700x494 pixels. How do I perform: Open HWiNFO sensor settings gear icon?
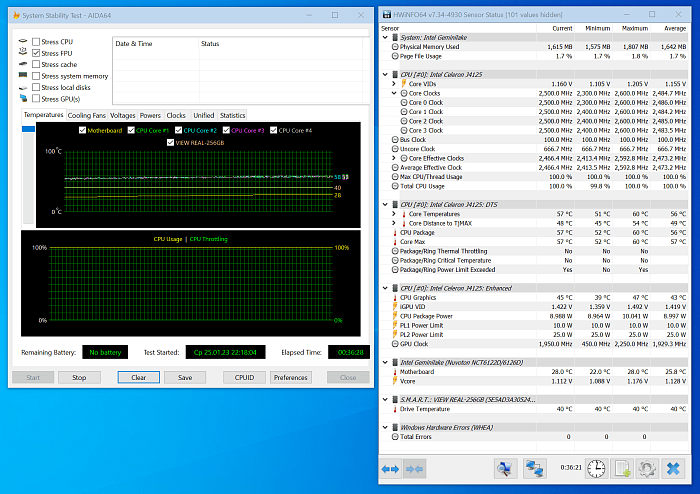[647, 469]
